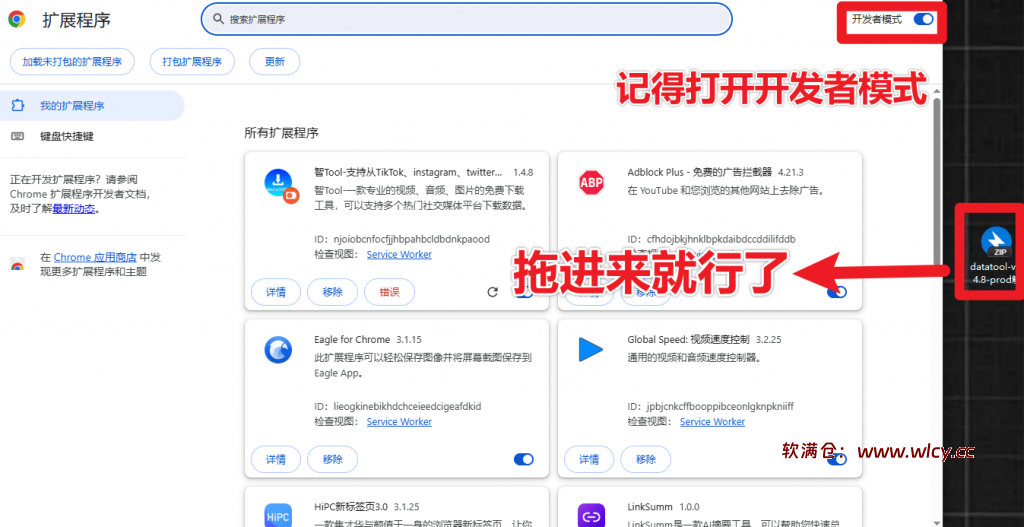1024x527 pixels.
Task: Click the Global Speed play-arrow icon
Action: 590,350
